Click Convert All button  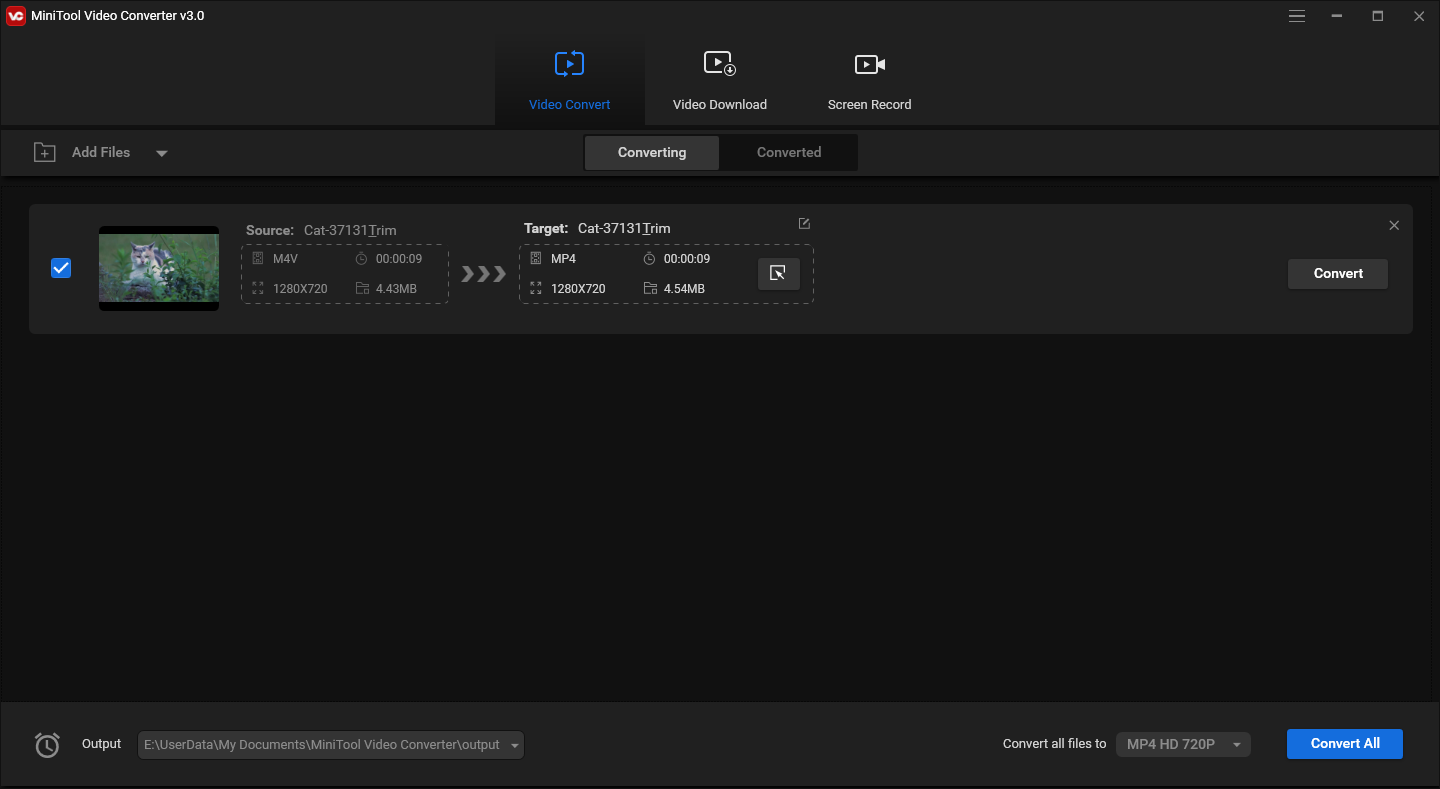(x=1345, y=744)
